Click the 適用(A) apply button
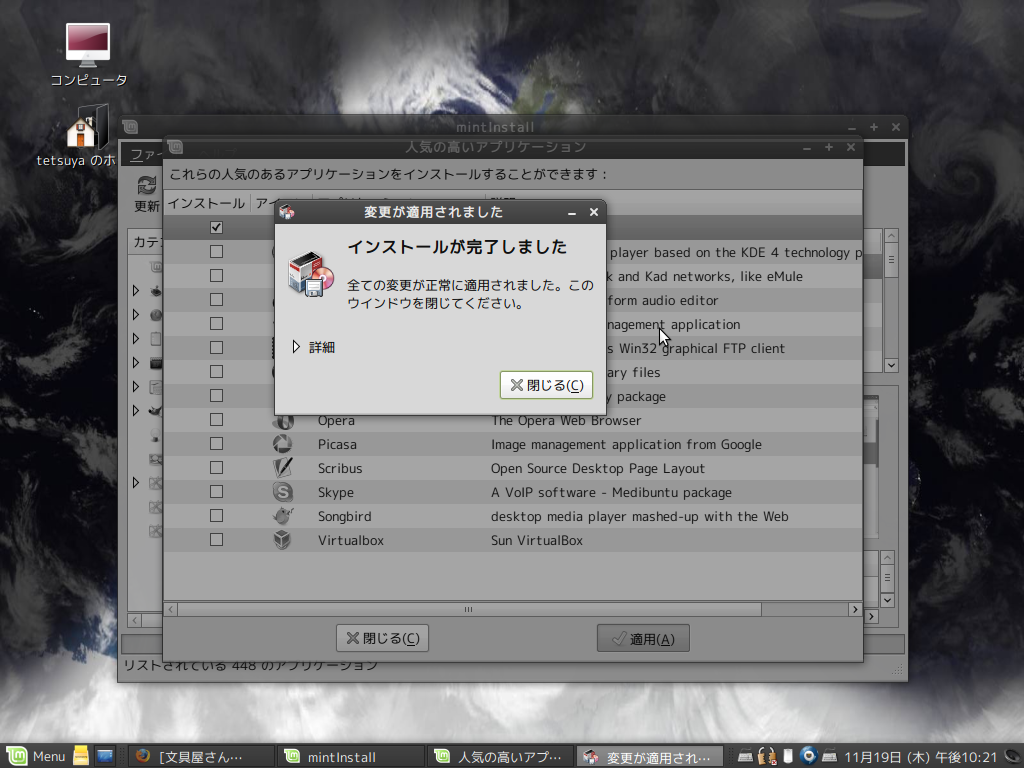The height and width of the screenshot is (768, 1024). (643, 638)
